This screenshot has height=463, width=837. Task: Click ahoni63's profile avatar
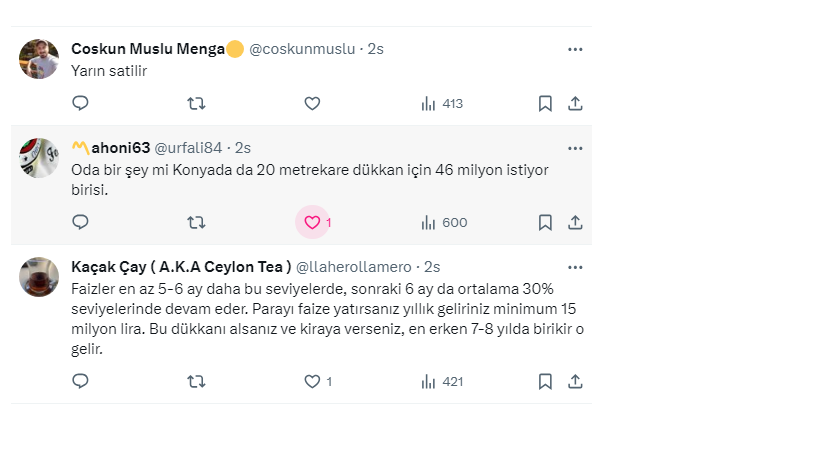[39, 158]
